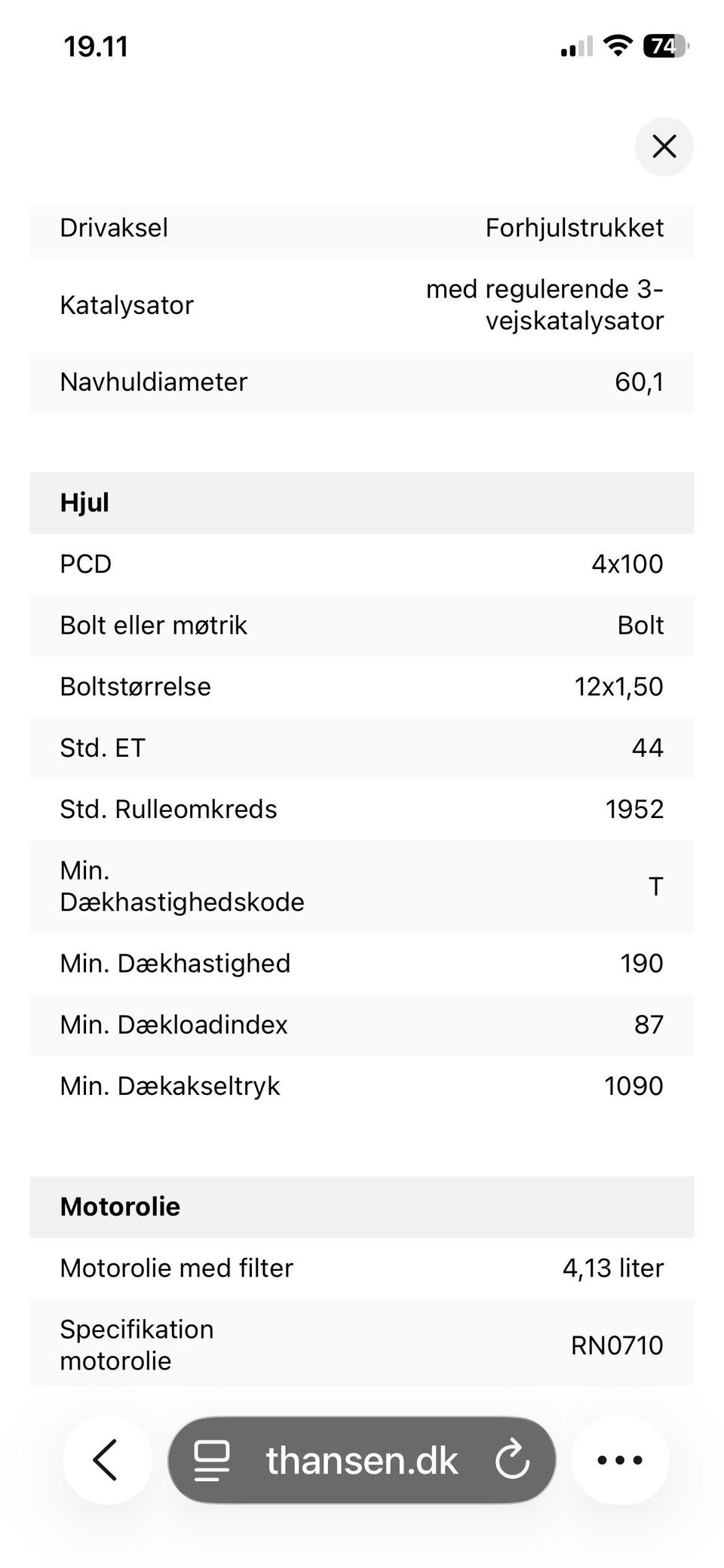Tap the browser back arrow

click(106, 1459)
